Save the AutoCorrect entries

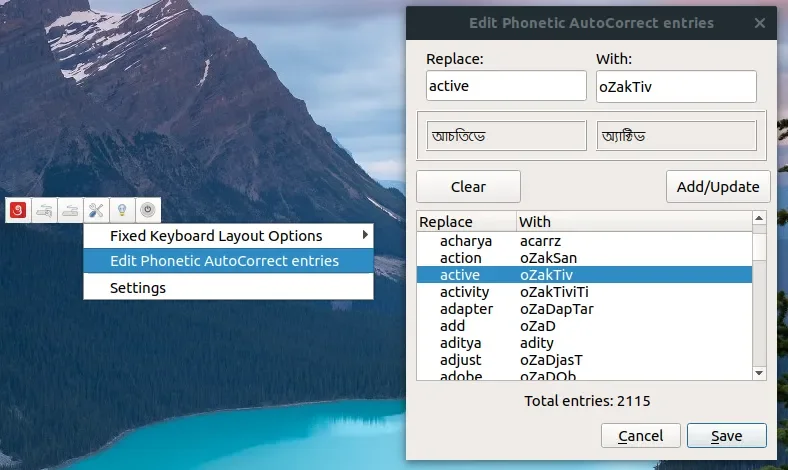727,435
